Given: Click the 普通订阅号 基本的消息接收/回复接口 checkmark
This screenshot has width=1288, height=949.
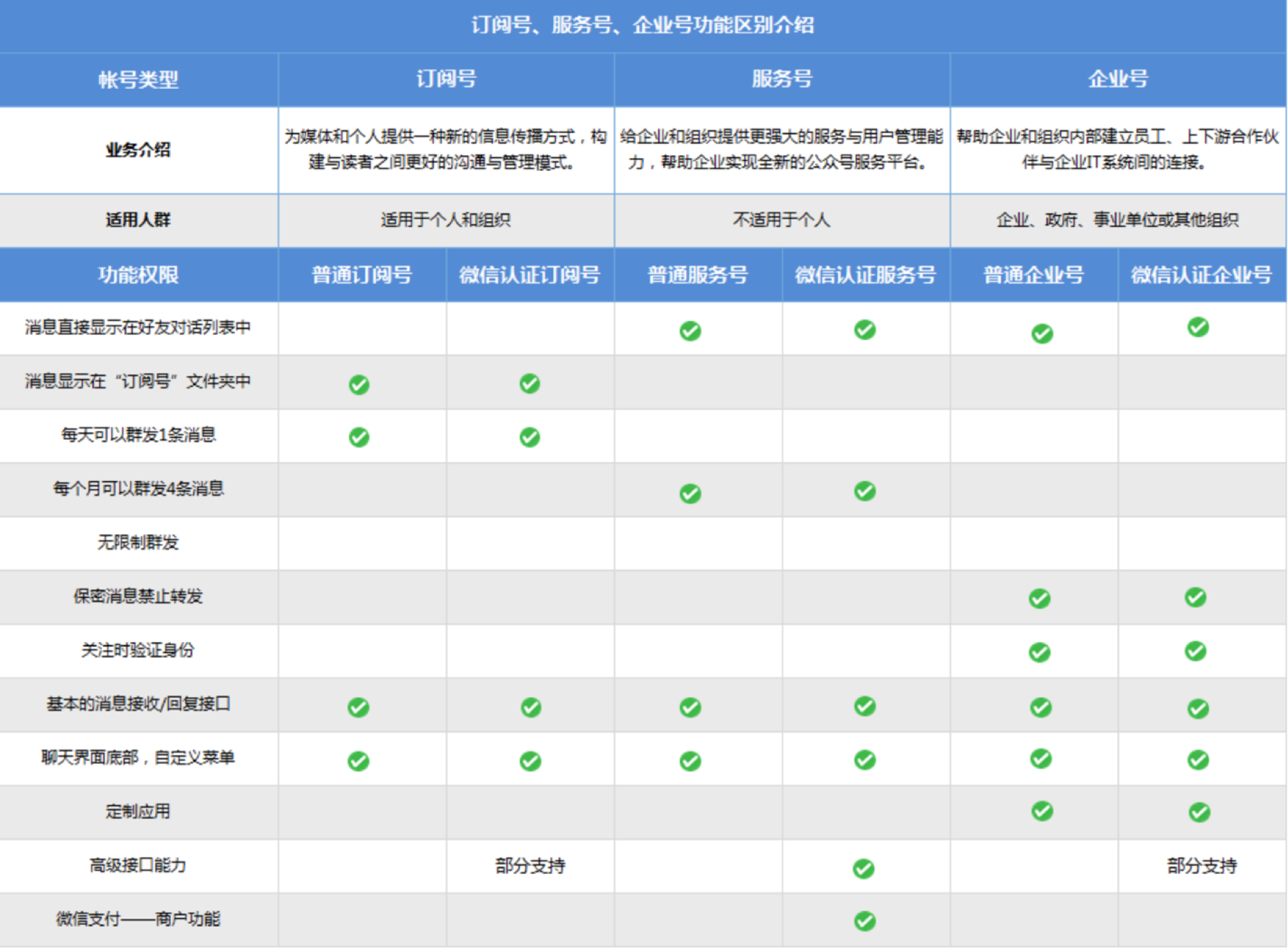Looking at the screenshot, I should click(x=358, y=706).
